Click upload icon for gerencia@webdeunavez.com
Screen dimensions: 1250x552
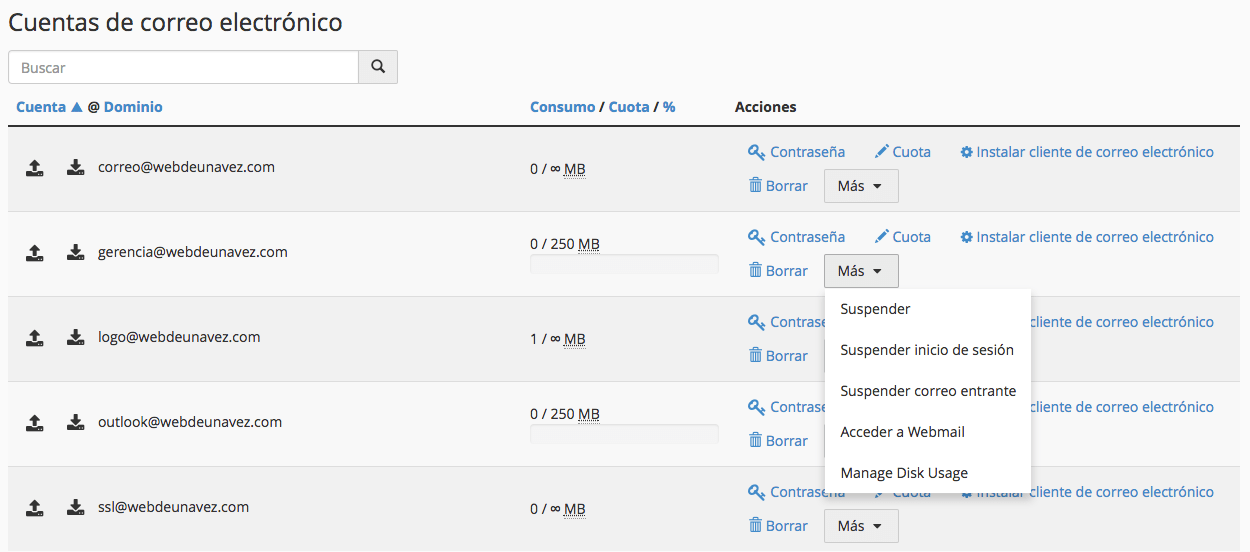35,253
